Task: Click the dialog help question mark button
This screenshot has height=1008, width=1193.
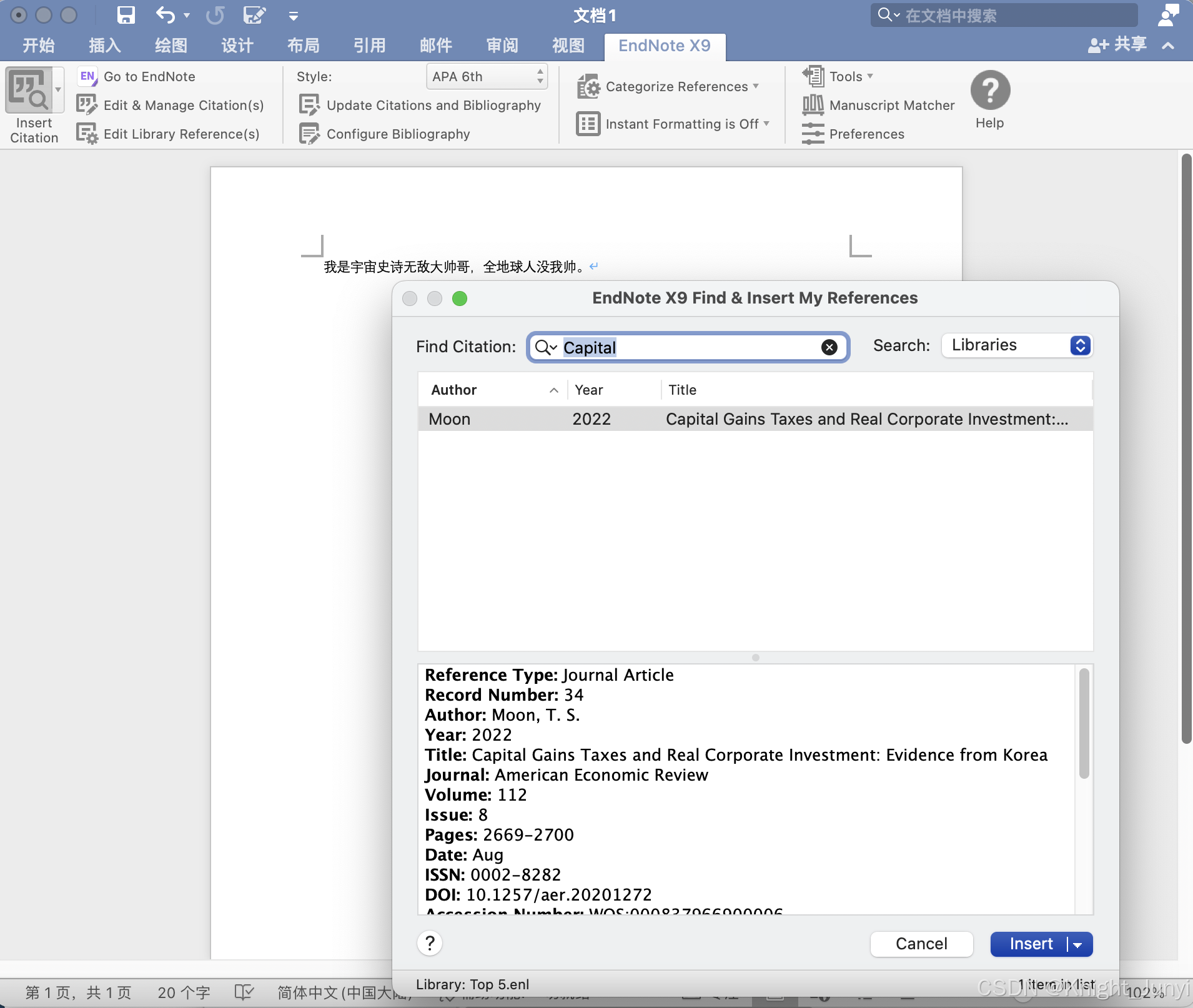Action: [x=430, y=943]
